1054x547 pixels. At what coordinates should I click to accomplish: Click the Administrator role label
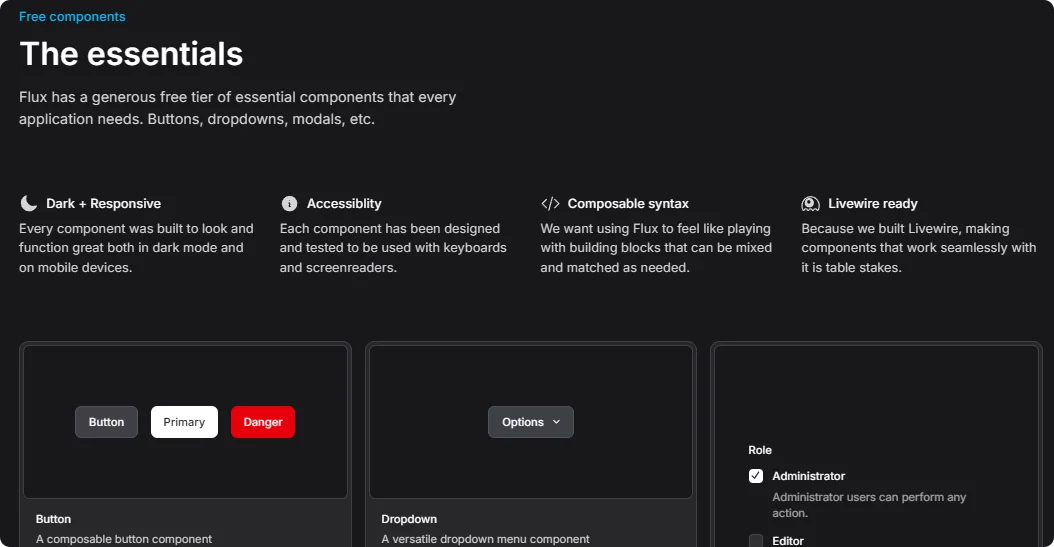pos(808,476)
